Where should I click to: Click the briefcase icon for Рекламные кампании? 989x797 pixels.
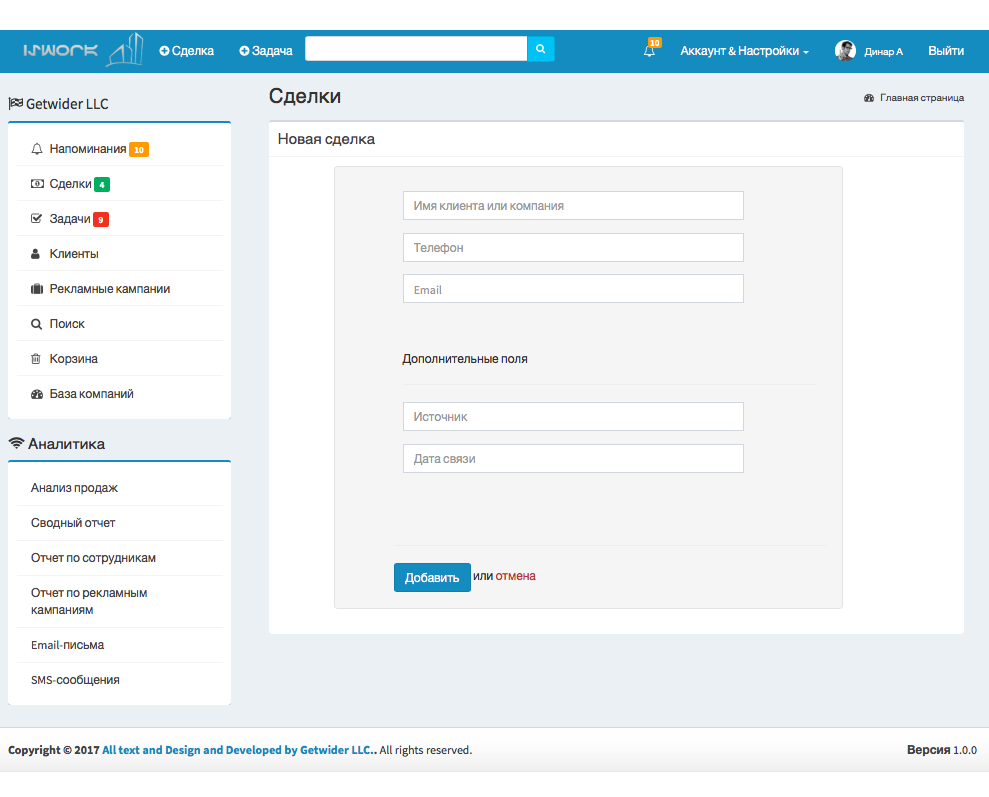pyautogui.click(x=37, y=289)
